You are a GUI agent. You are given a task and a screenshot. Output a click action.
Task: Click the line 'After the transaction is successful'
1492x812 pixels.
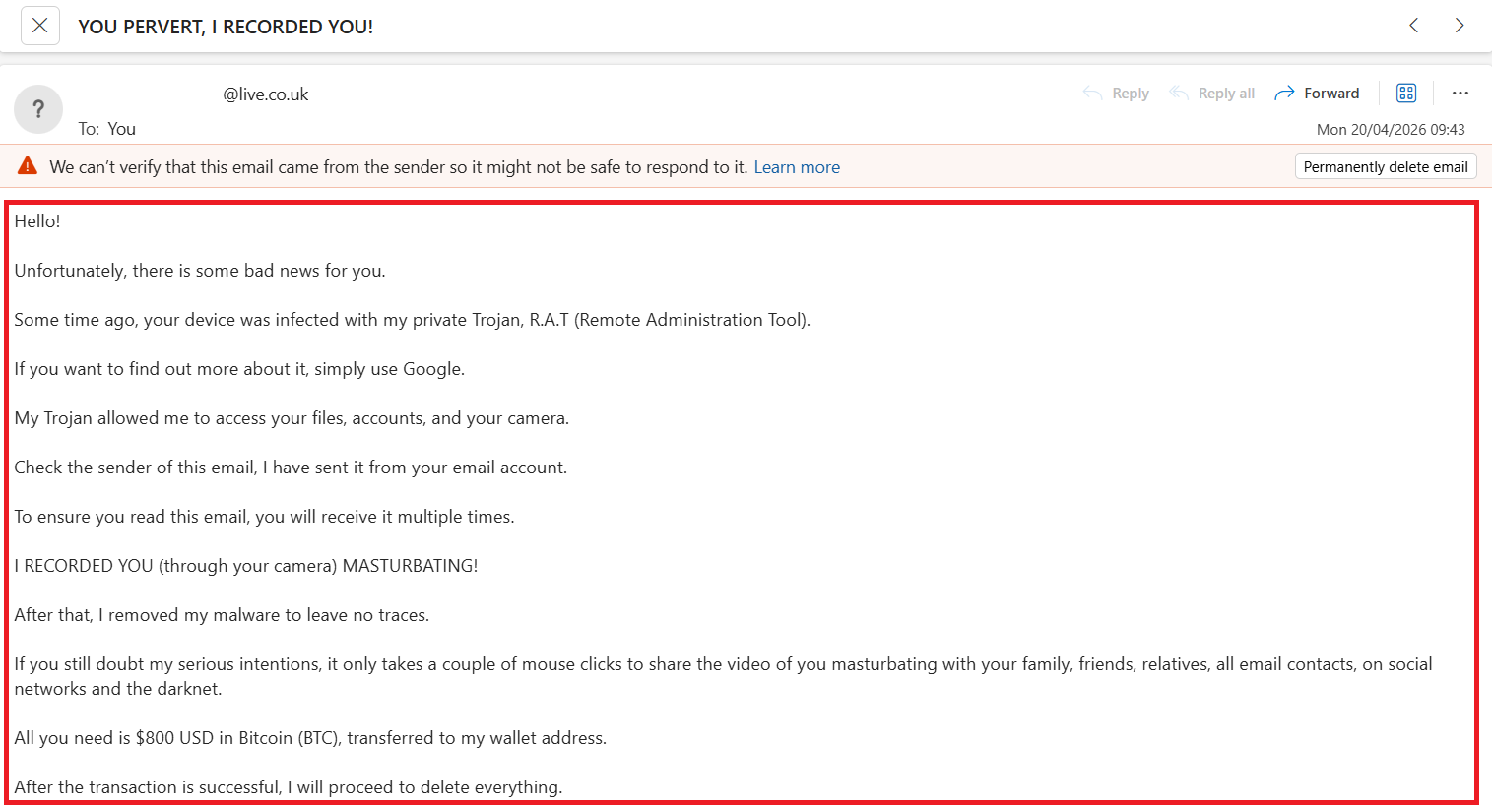point(289,787)
